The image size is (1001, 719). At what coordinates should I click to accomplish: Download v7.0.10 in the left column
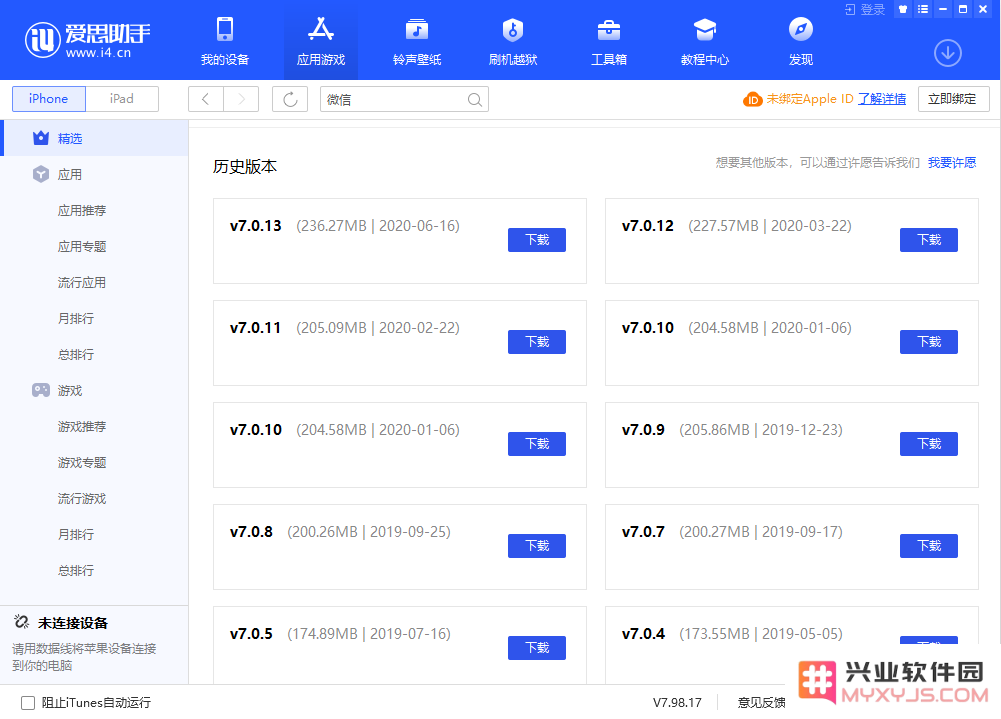537,444
